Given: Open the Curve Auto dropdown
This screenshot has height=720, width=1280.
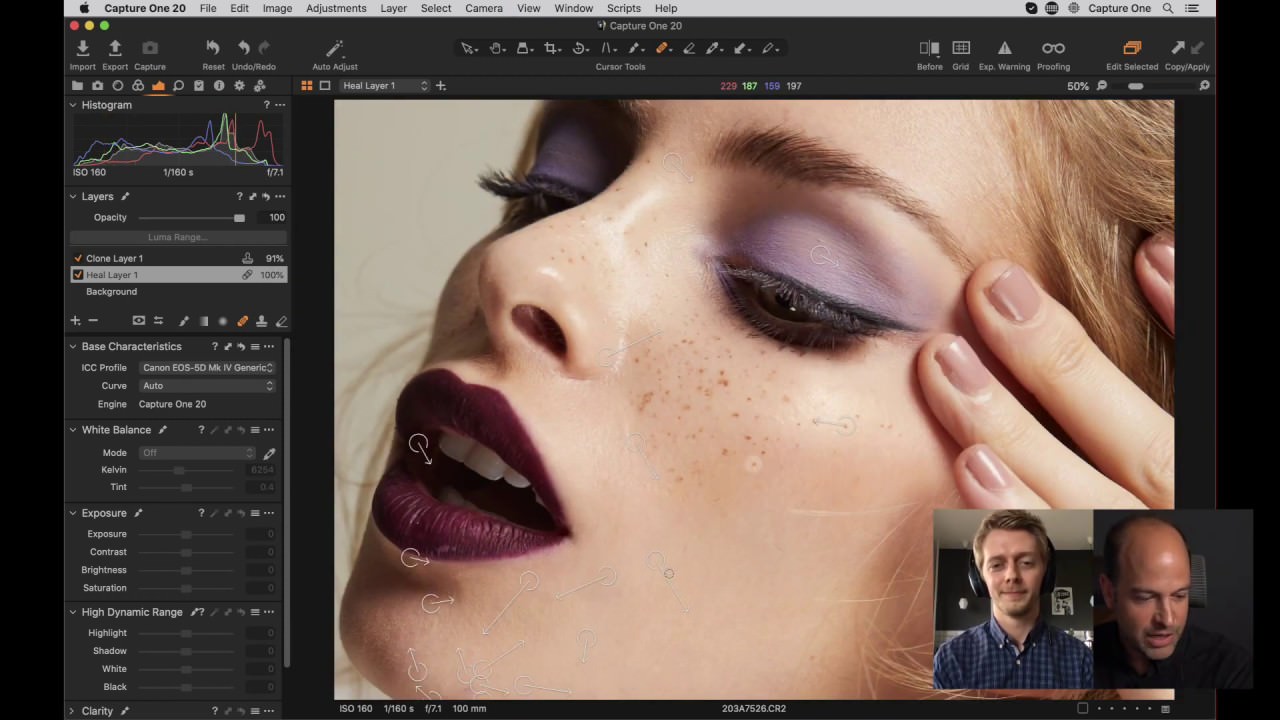Looking at the screenshot, I should point(207,385).
